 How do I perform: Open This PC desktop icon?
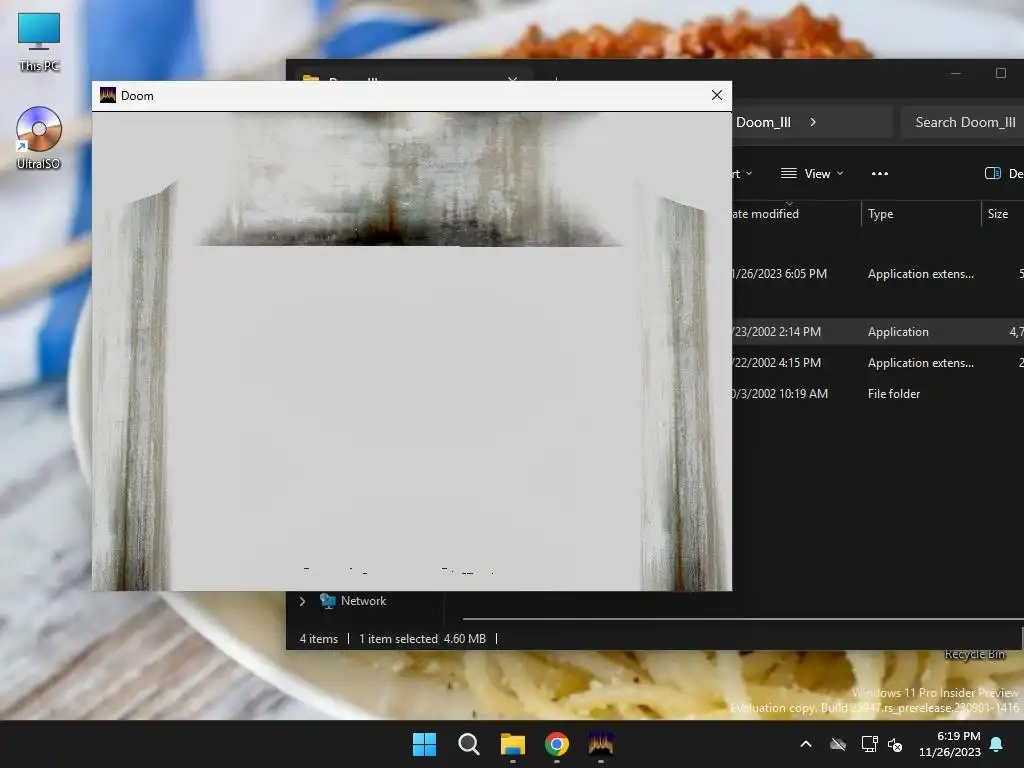click(x=39, y=41)
